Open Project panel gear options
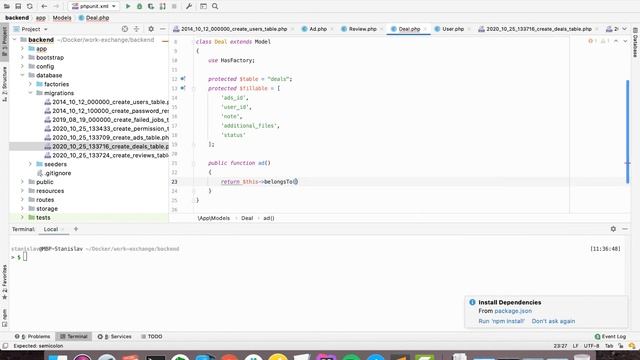This screenshot has height=360, width=640. click(x=151, y=29)
